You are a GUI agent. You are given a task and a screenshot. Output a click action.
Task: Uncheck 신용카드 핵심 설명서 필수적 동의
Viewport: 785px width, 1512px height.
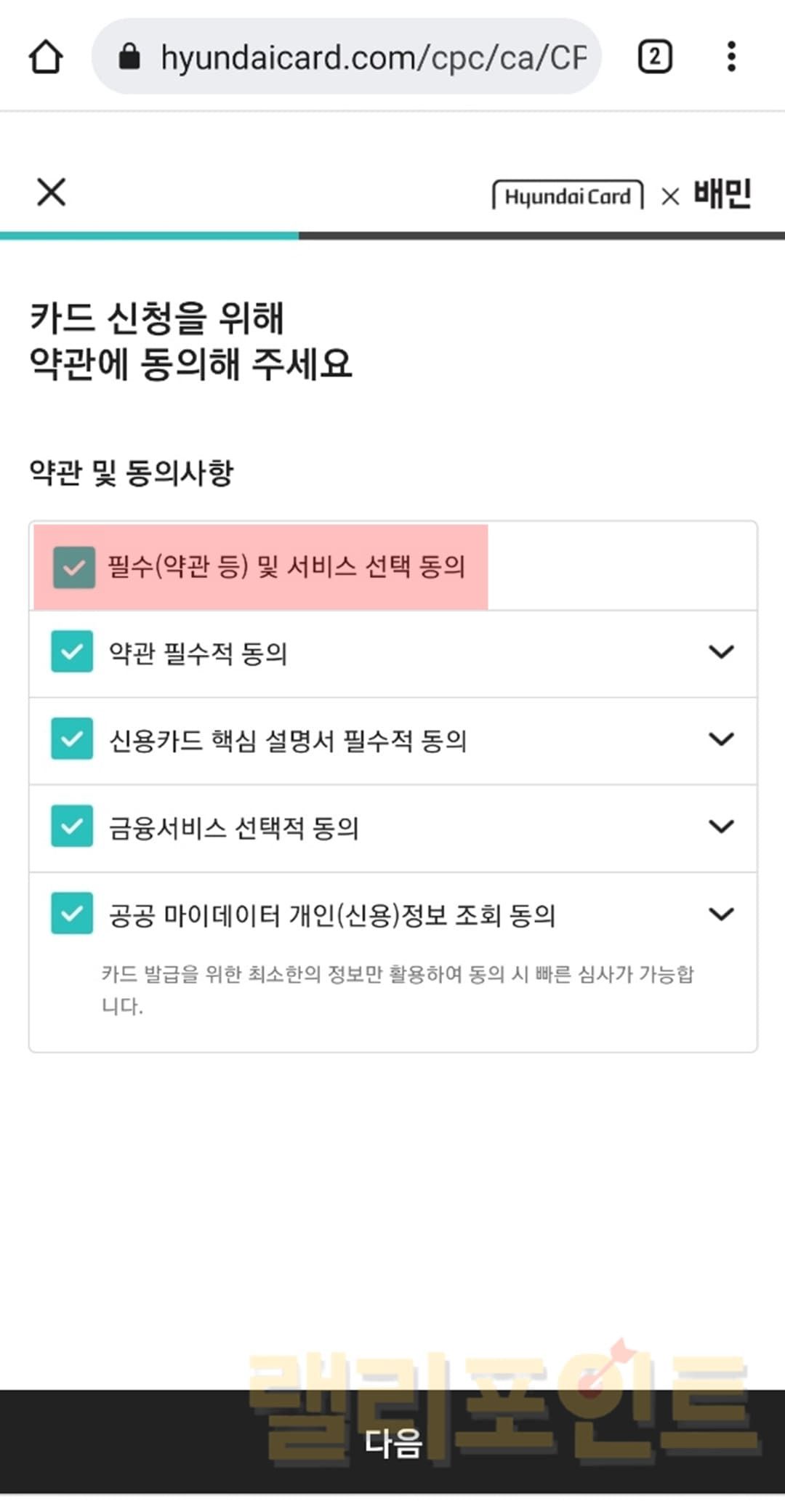[72, 739]
